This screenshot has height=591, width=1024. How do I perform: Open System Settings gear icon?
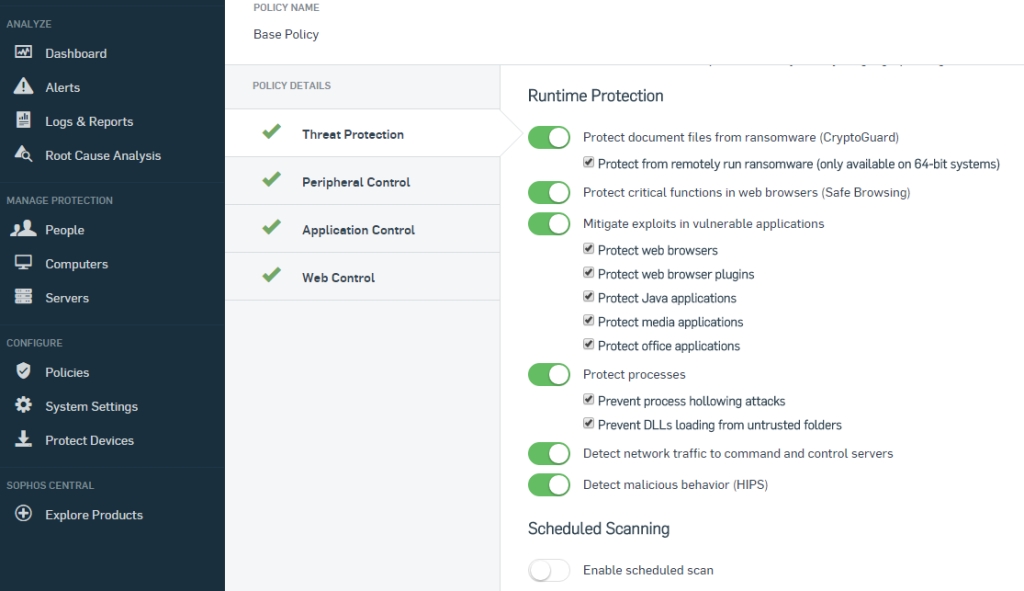pyautogui.click(x=24, y=406)
